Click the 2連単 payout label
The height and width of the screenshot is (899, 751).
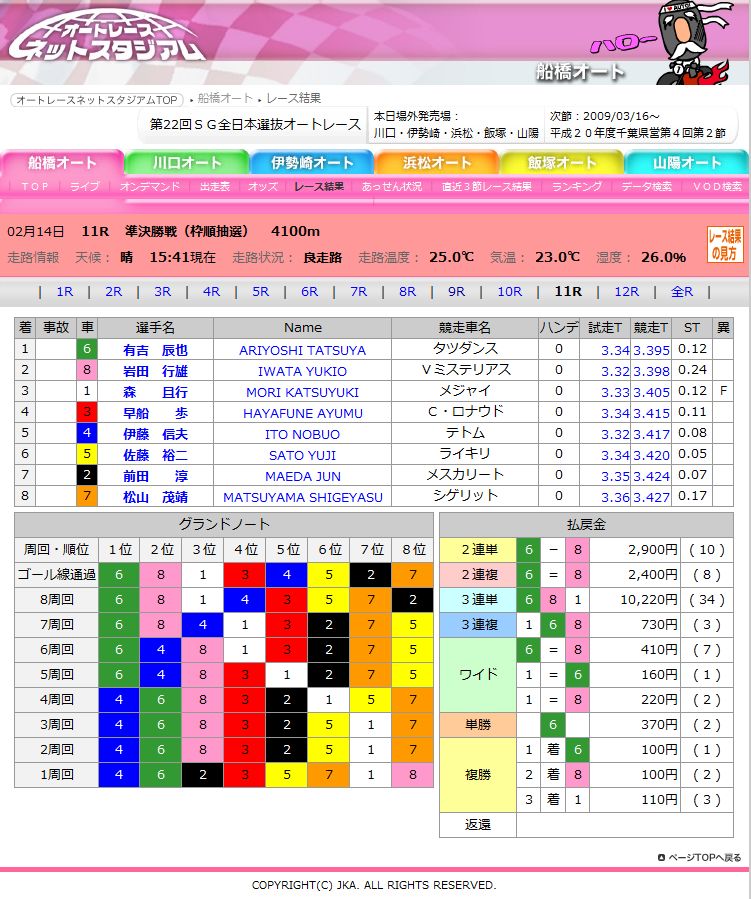[479, 550]
